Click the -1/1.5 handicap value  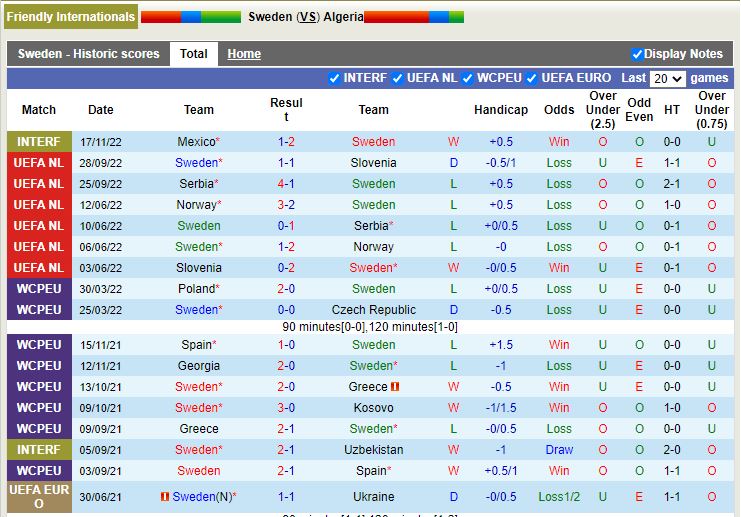tap(501, 408)
